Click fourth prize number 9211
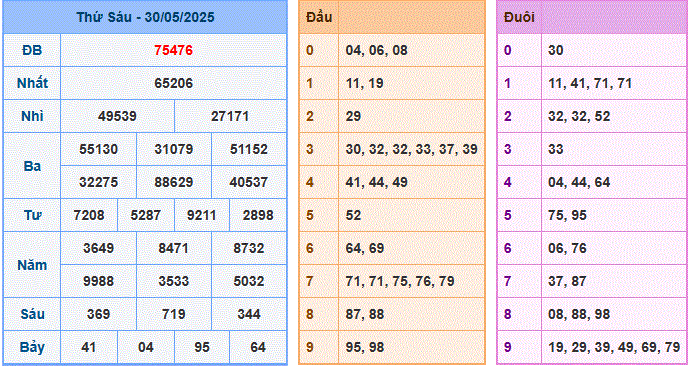The width and height of the screenshot is (690, 366). pos(202,215)
